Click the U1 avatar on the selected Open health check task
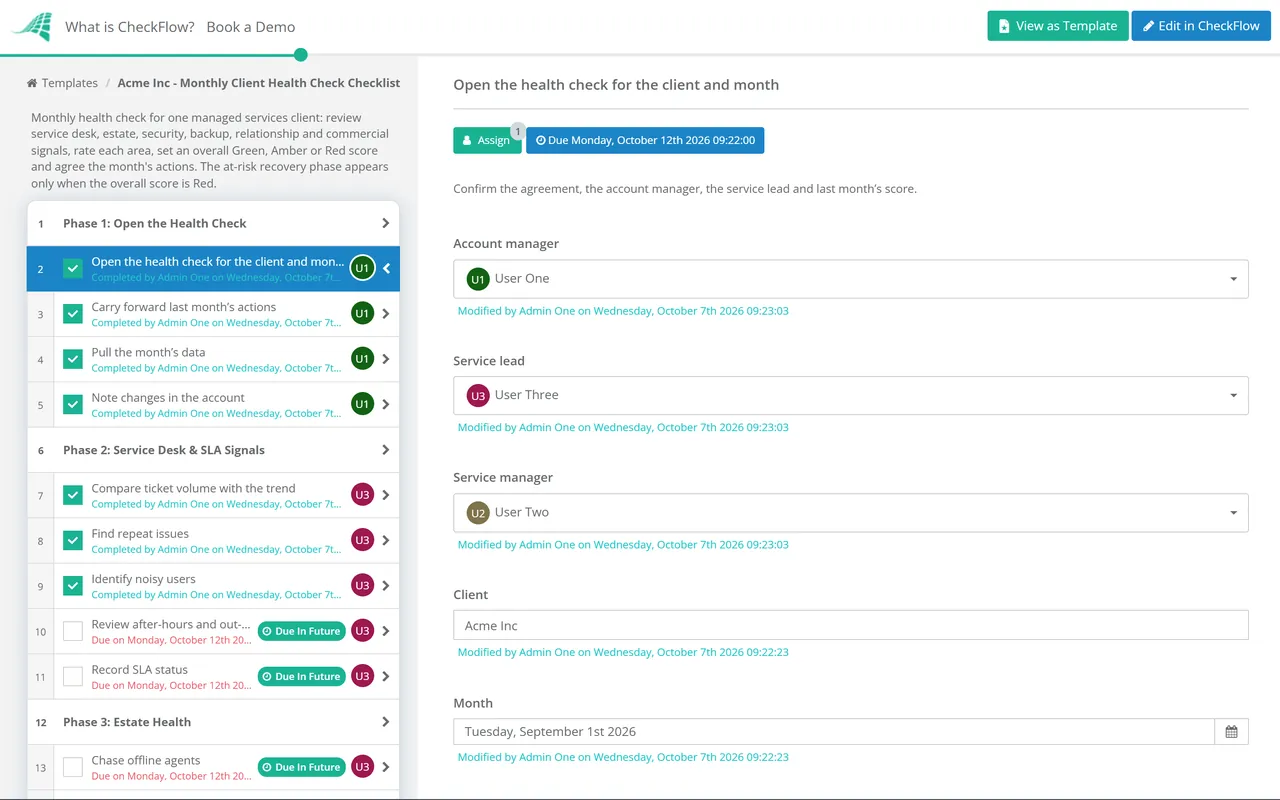Screen dimensions: 1280x800 coord(362,268)
